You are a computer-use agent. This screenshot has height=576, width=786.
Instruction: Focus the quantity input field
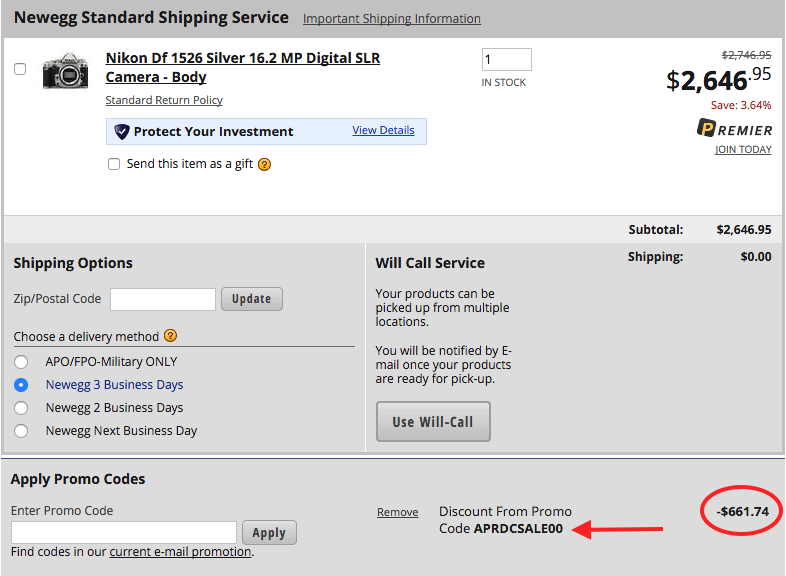pos(506,60)
